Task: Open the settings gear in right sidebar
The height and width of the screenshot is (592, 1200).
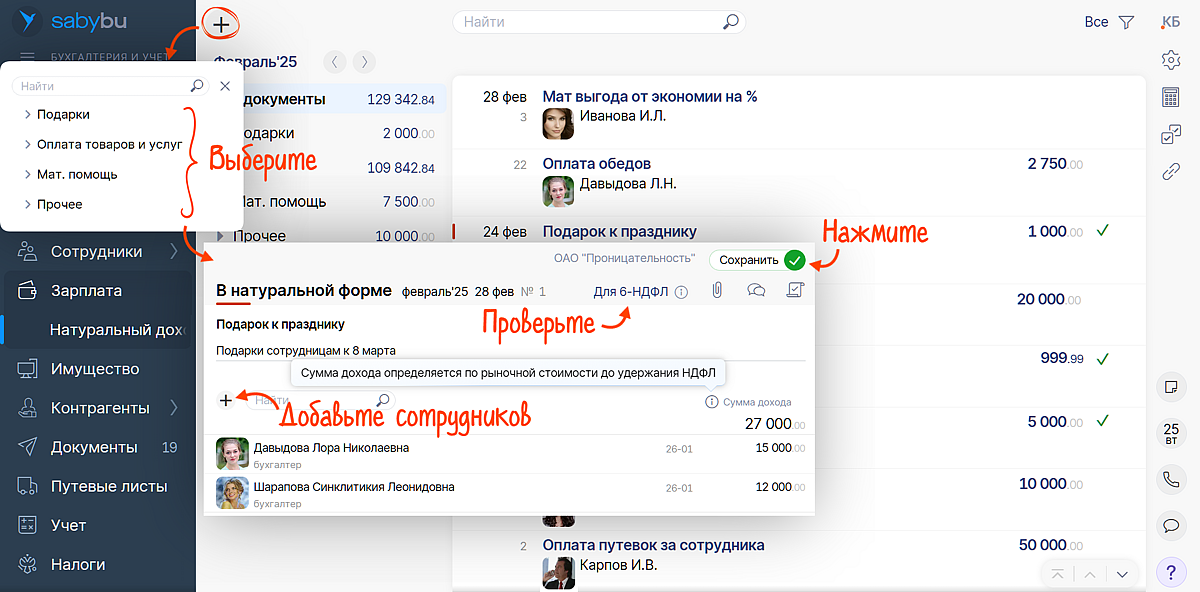Action: [1171, 60]
